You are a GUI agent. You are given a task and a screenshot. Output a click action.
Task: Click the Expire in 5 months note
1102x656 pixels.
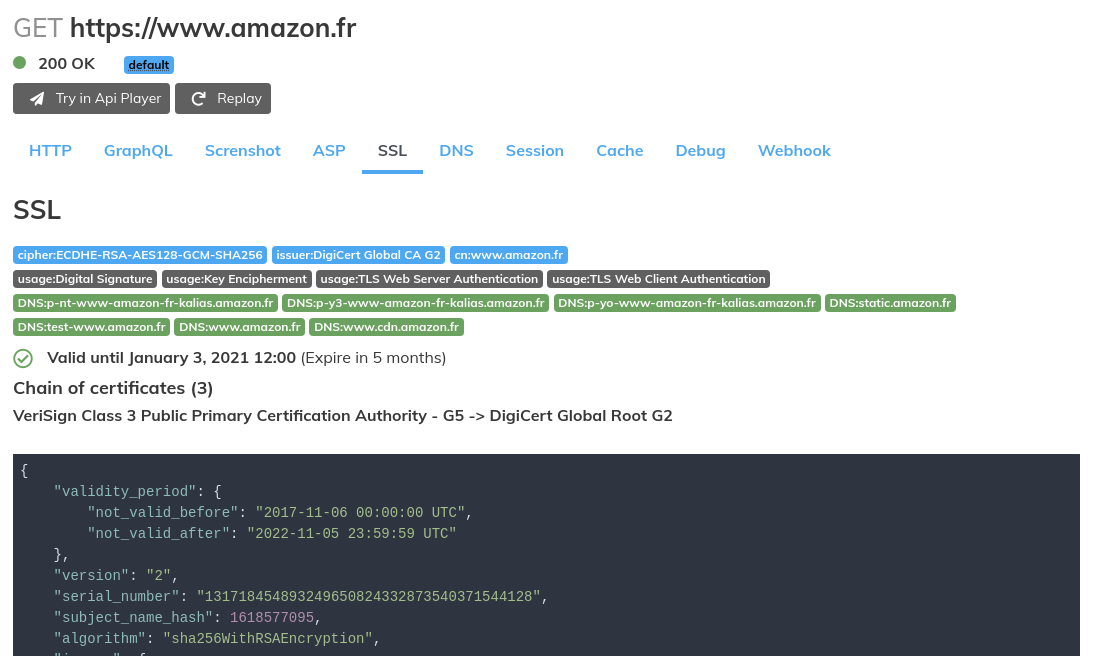tap(373, 358)
